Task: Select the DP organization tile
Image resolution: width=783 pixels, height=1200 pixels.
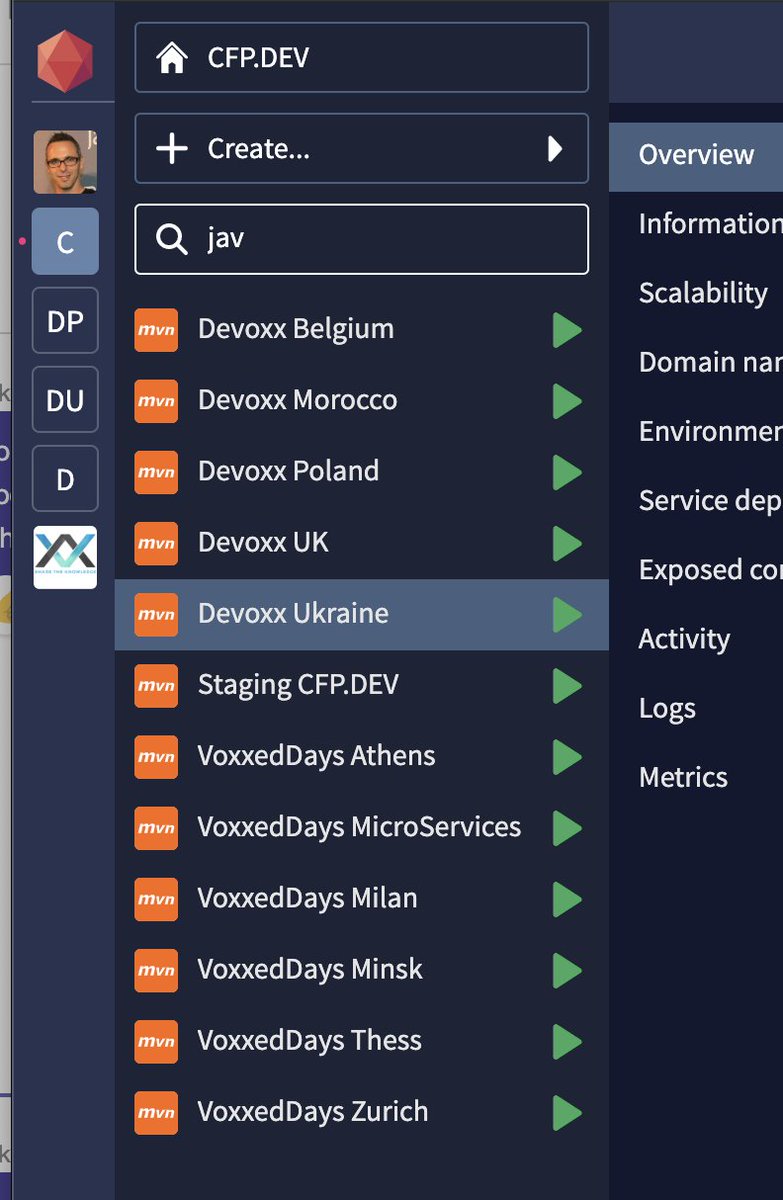Action: (65, 320)
